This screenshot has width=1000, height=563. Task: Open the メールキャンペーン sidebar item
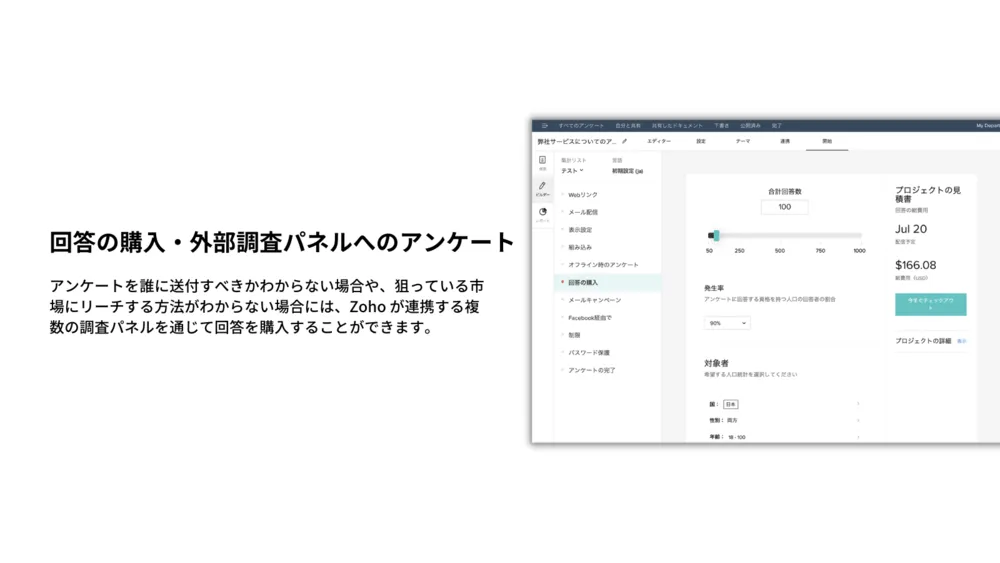tap(594, 300)
